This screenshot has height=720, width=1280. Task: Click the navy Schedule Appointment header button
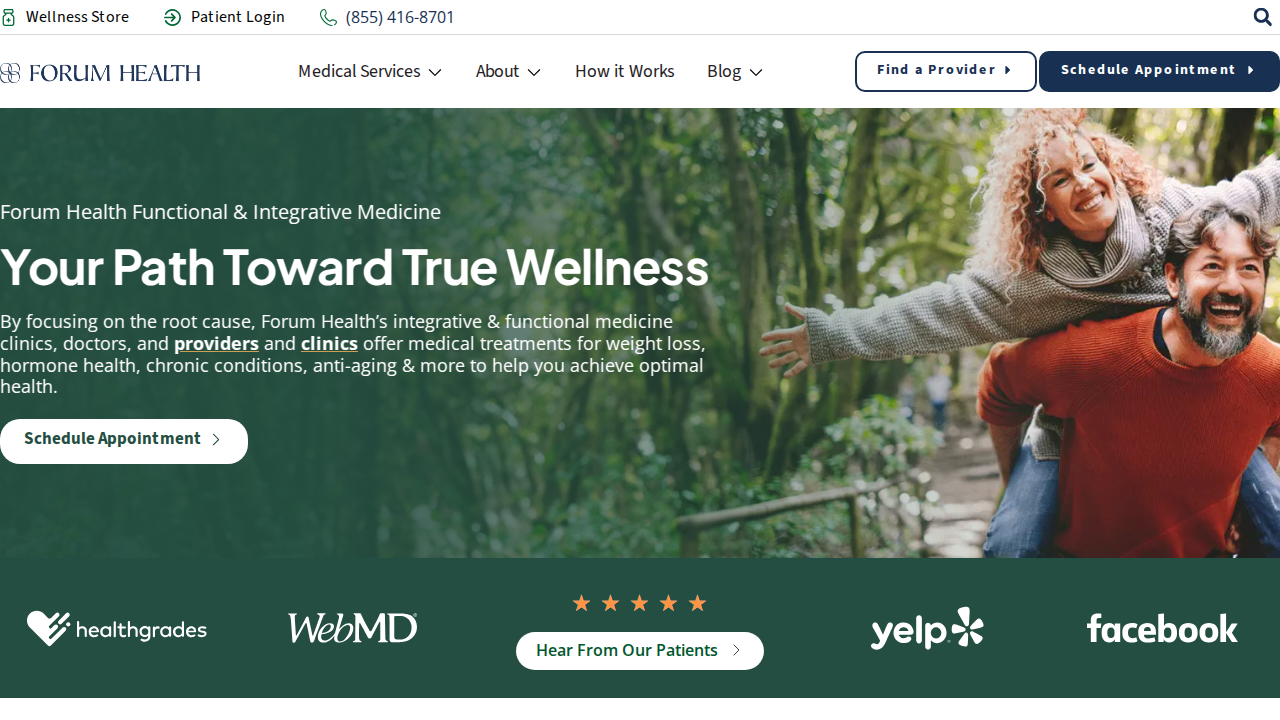pos(1159,71)
